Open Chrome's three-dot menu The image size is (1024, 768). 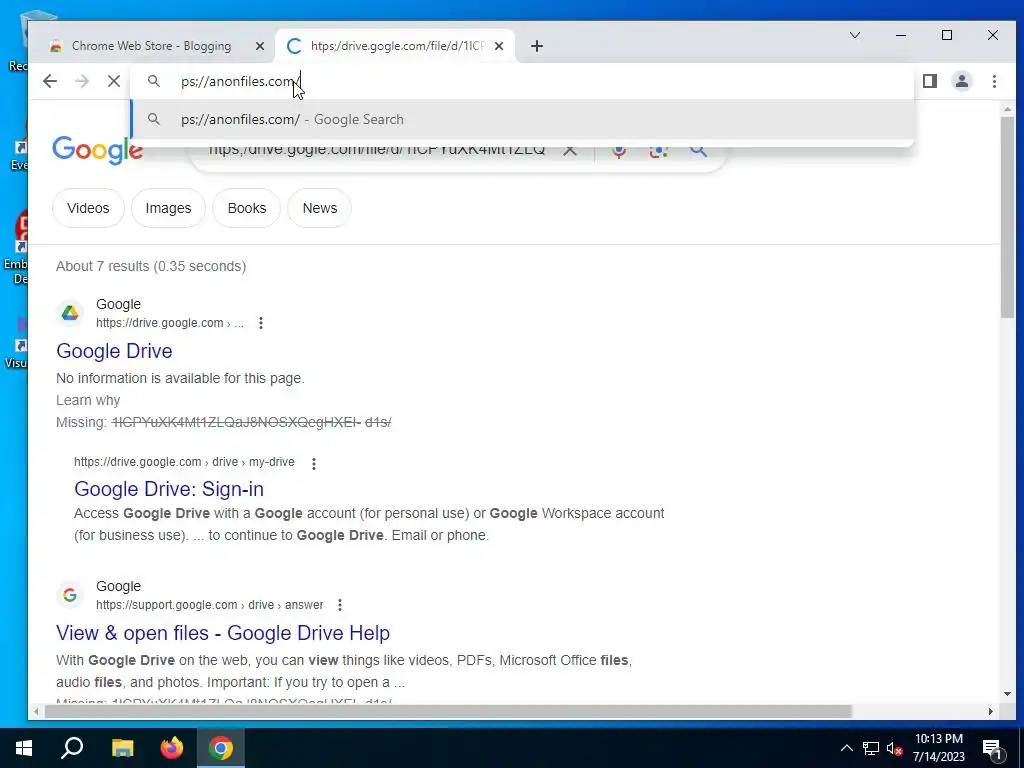pos(994,81)
